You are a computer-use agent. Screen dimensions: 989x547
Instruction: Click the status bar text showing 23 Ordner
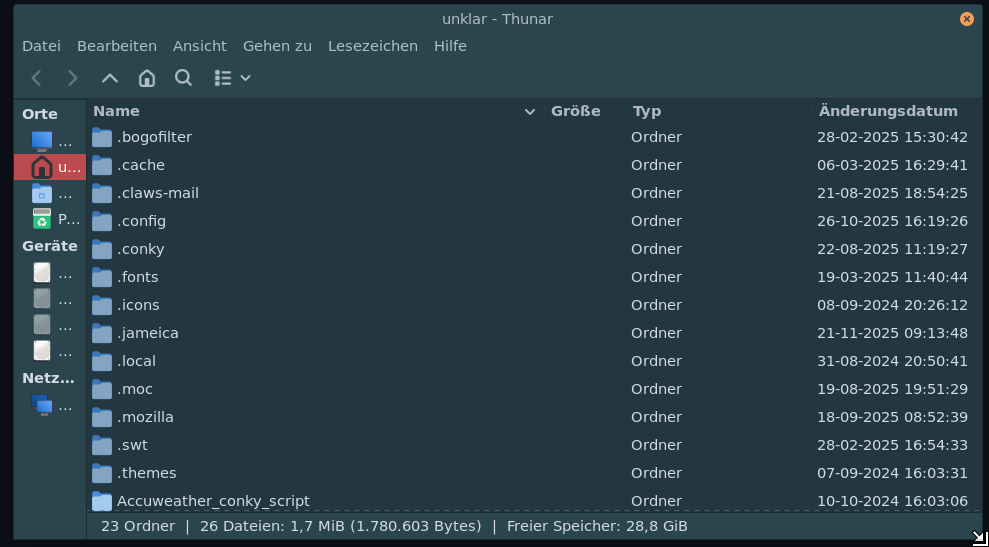click(x=138, y=526)
